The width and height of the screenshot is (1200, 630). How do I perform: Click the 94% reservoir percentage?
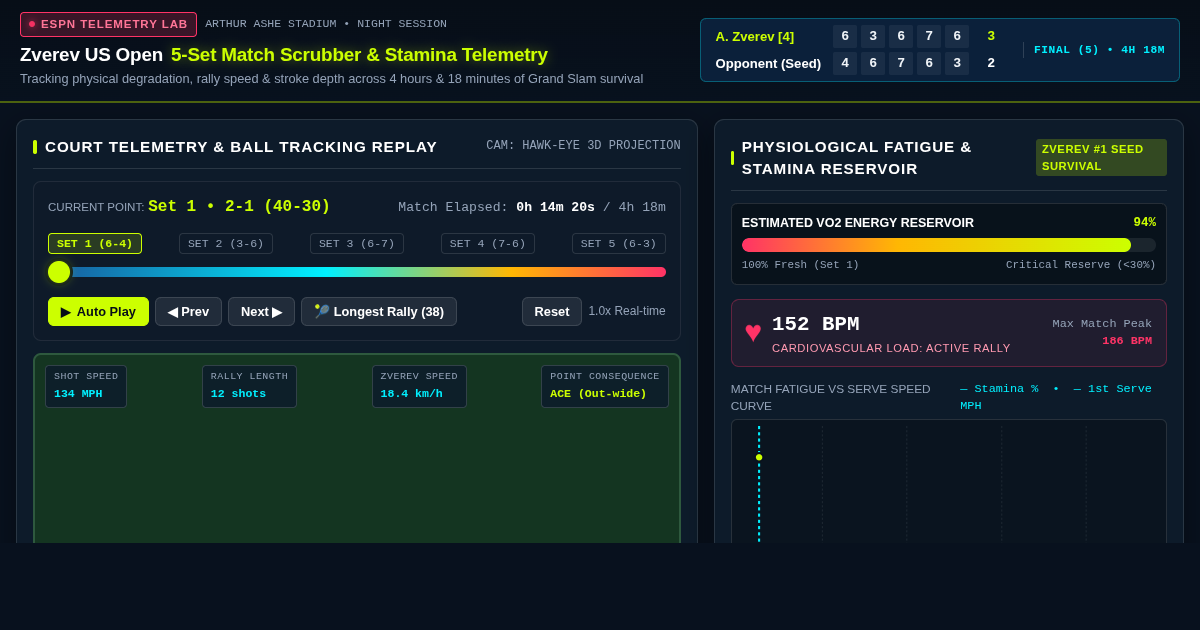pos(1144,222)
